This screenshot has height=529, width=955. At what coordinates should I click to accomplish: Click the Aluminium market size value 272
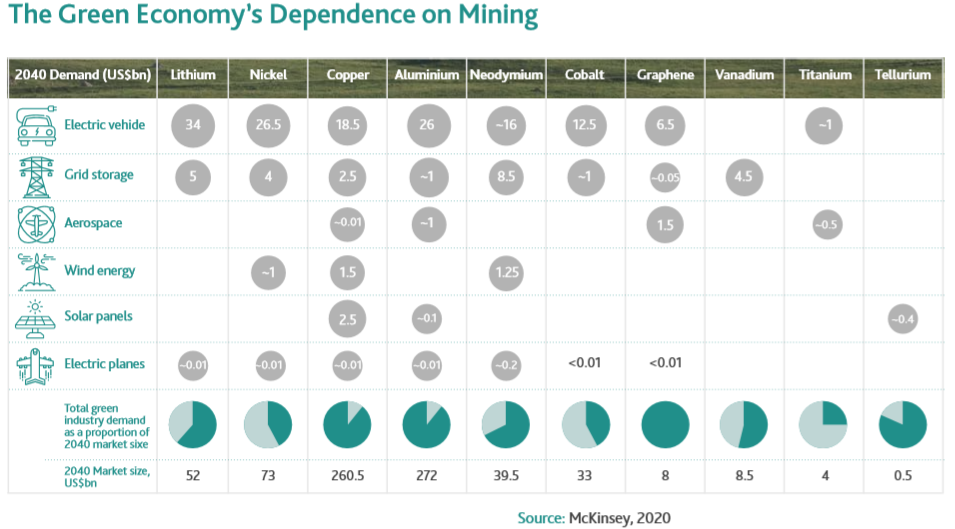pos(427,476)
